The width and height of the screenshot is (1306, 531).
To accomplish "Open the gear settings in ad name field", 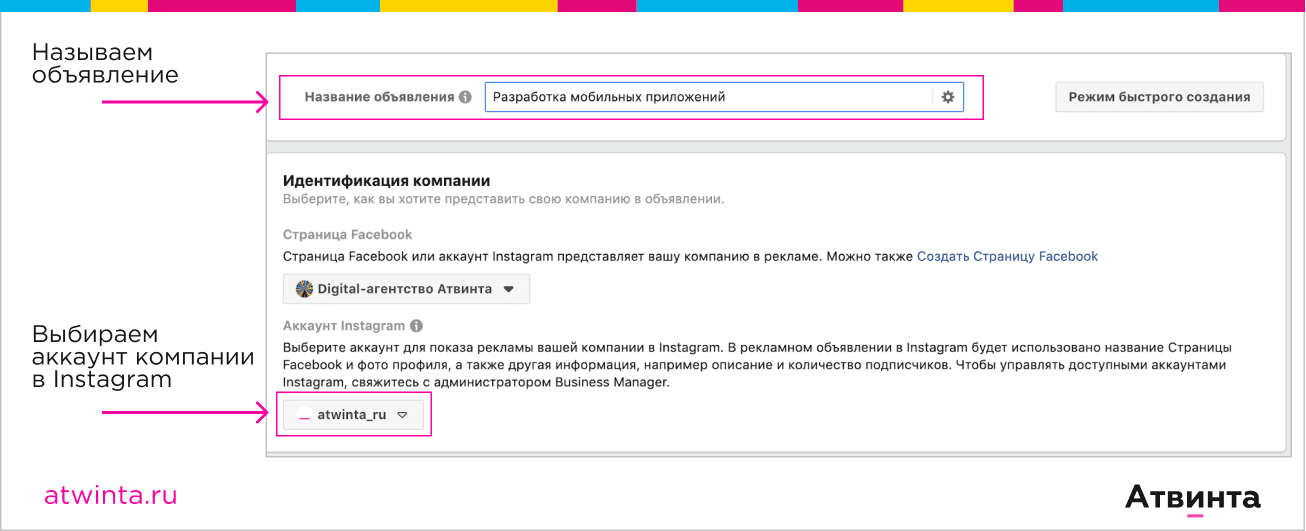I will [x=948, y=97].
